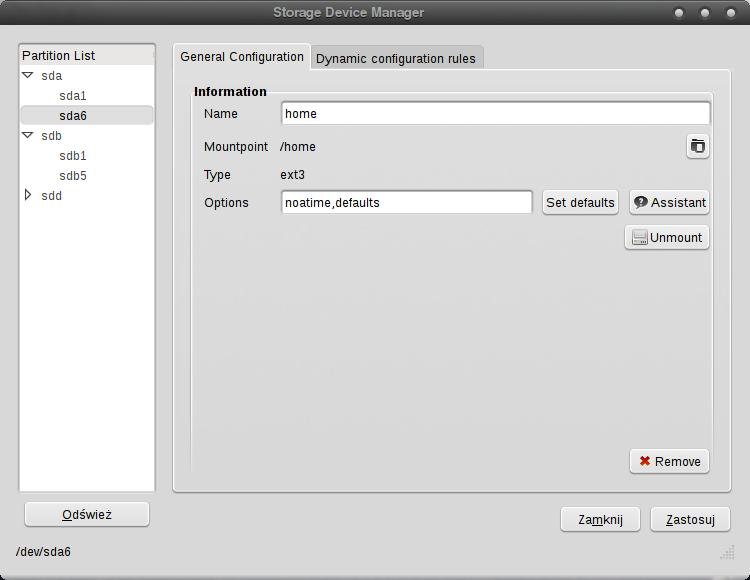Click the ext3 type value
The height and width of the screenshot is (580, 750).
click(x=292, y=175)
